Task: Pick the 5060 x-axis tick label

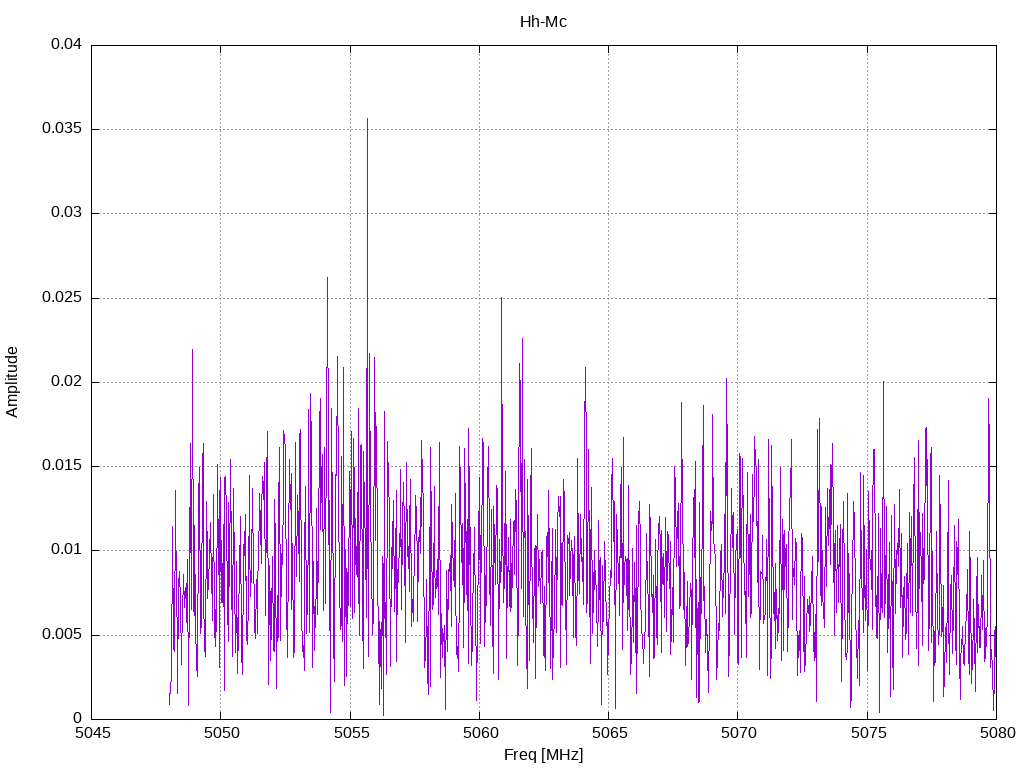Action: pos(479,733)
